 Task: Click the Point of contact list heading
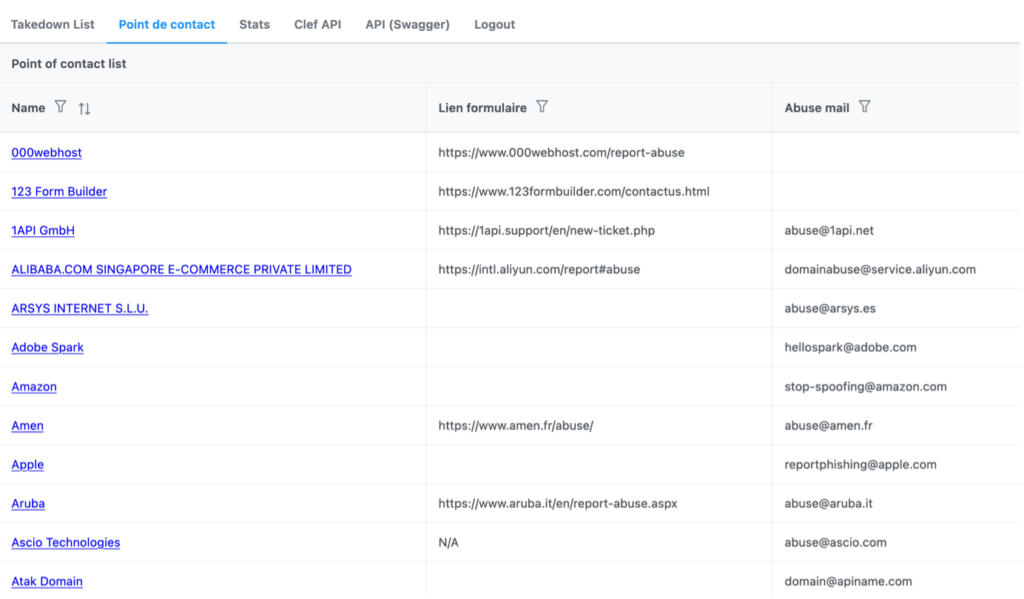pyautogui.click(x=69, y=63)
